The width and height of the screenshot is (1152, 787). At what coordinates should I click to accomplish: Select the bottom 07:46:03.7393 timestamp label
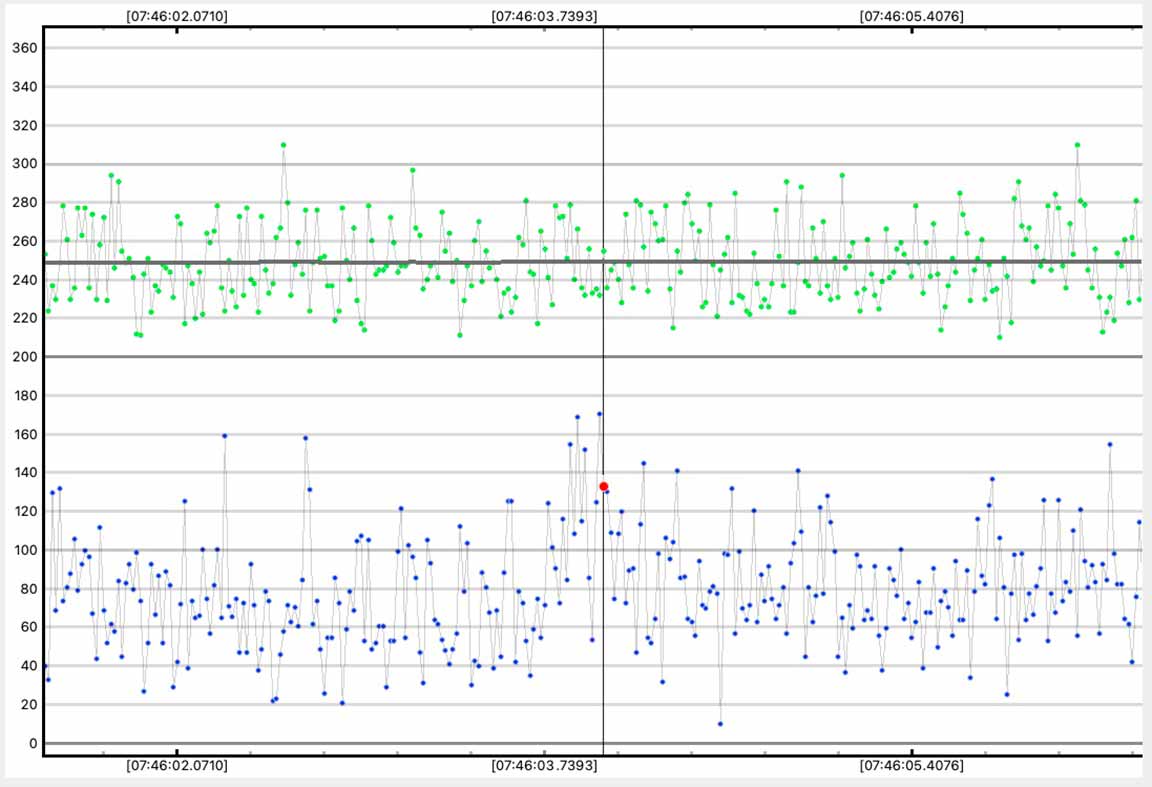544,766
